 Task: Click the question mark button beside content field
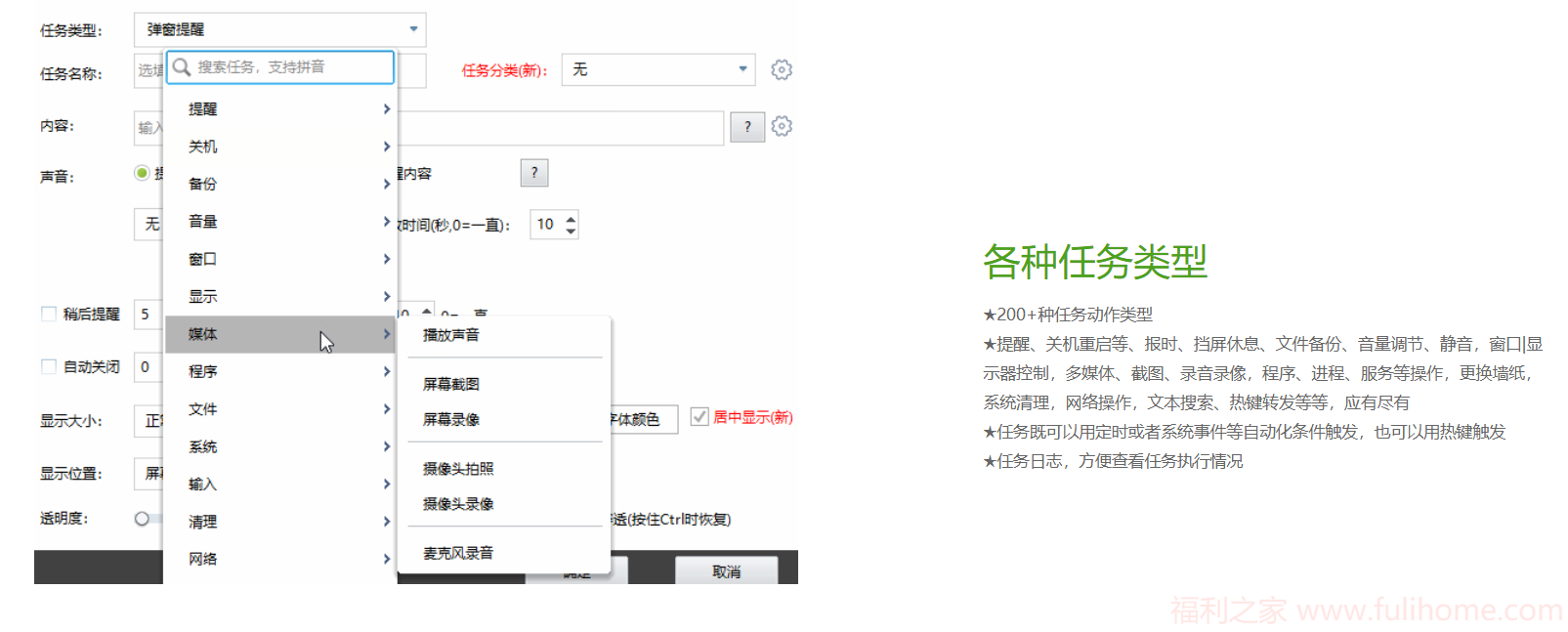pos(747,127)
